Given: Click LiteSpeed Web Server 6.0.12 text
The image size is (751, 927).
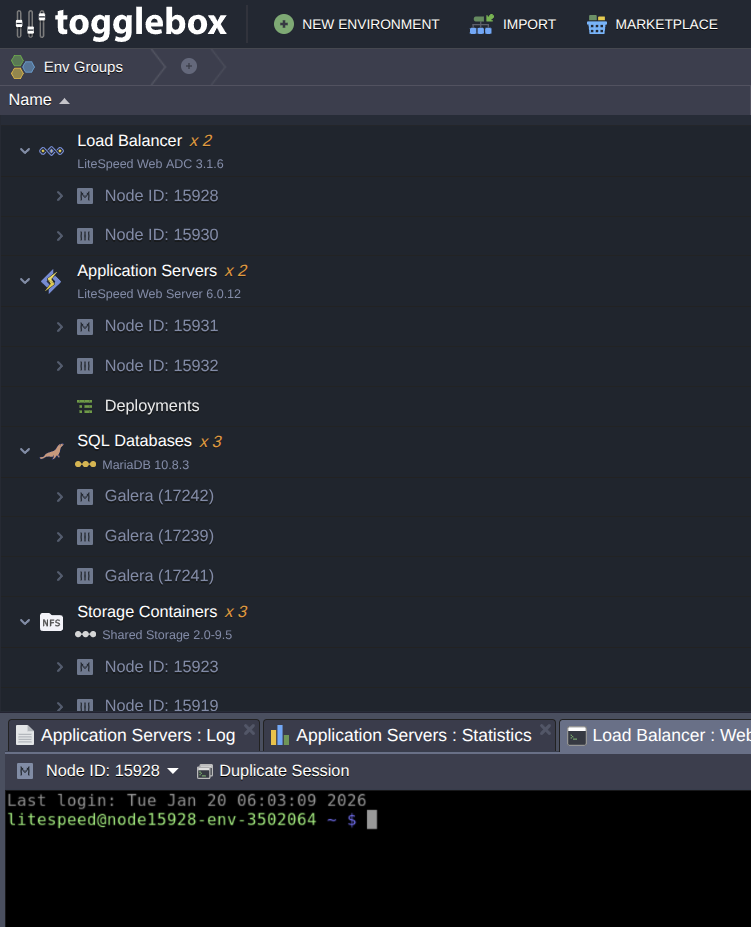Looking at the screenshot, I should point(159,294).
